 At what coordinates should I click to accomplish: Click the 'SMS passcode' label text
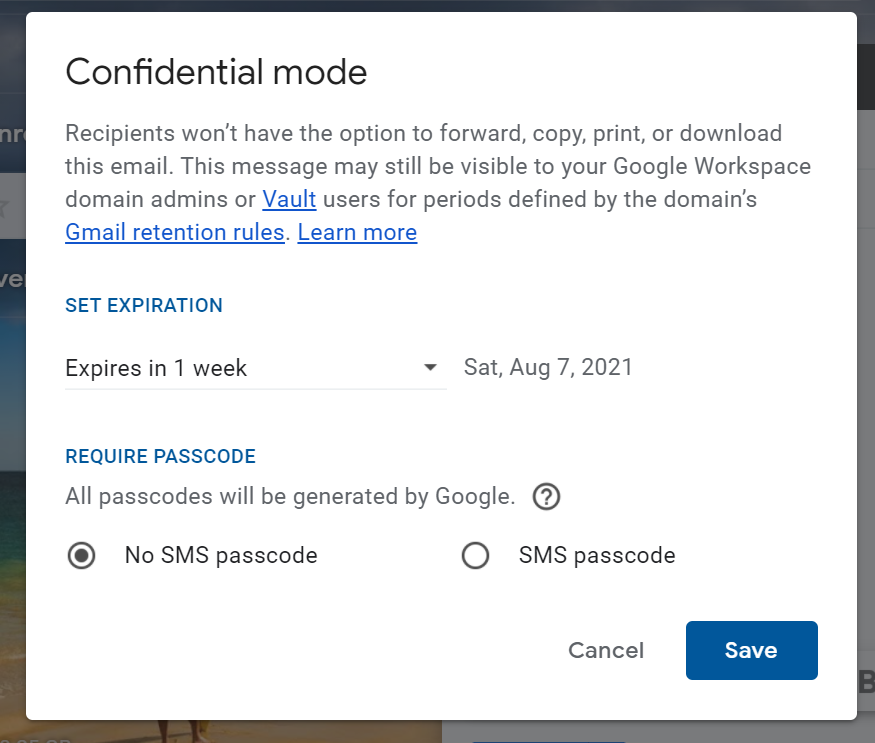coord(597,555)
